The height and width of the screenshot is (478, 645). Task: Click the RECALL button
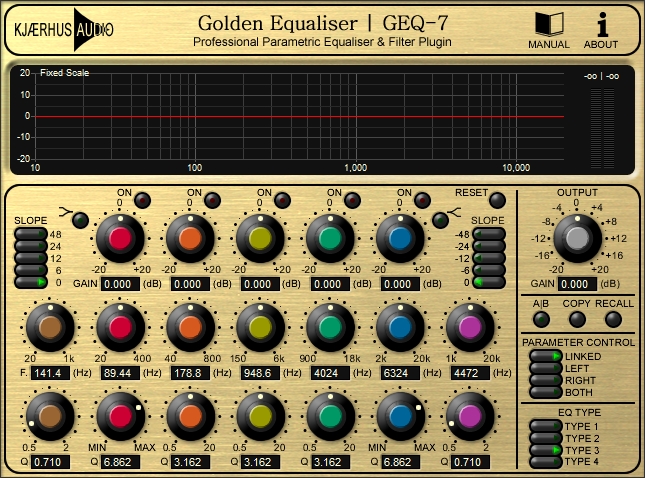point(613,319)
